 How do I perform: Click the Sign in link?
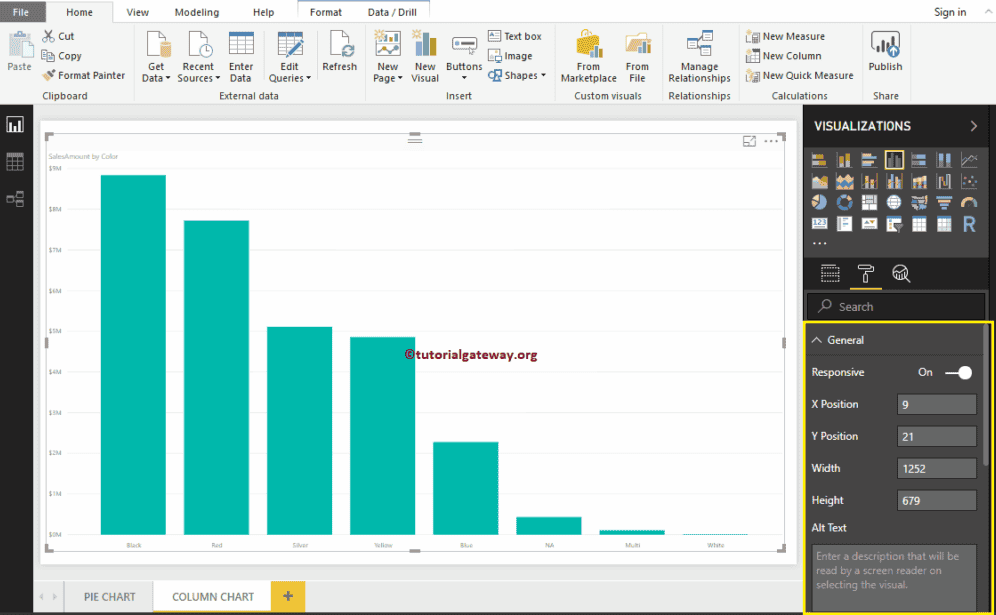pos(949,12)
